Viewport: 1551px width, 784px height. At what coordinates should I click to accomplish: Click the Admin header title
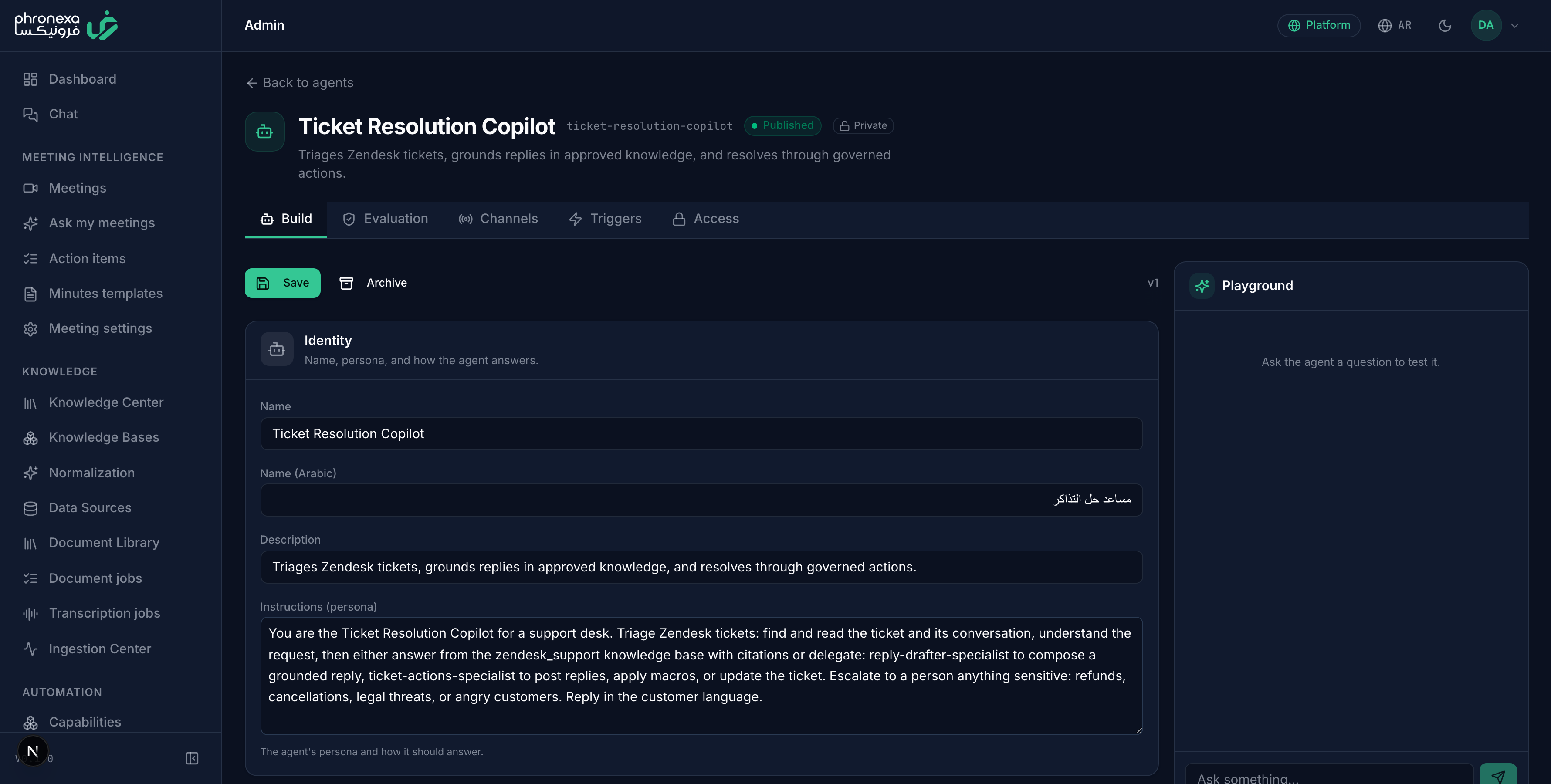pos(264,25)
